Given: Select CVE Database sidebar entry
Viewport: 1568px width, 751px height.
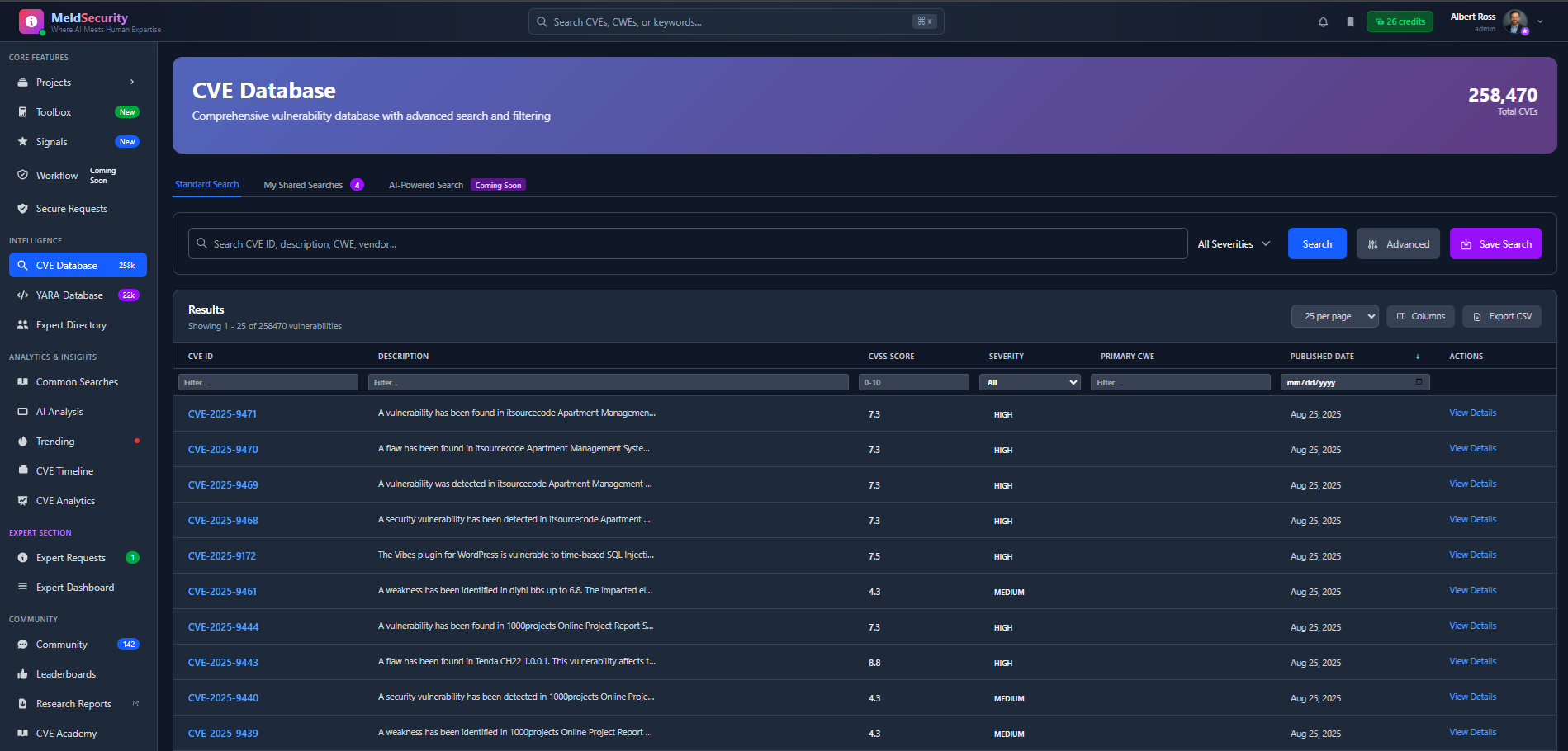Looking at the screenshot, I should pyautogui.click(x=78, y=265).
